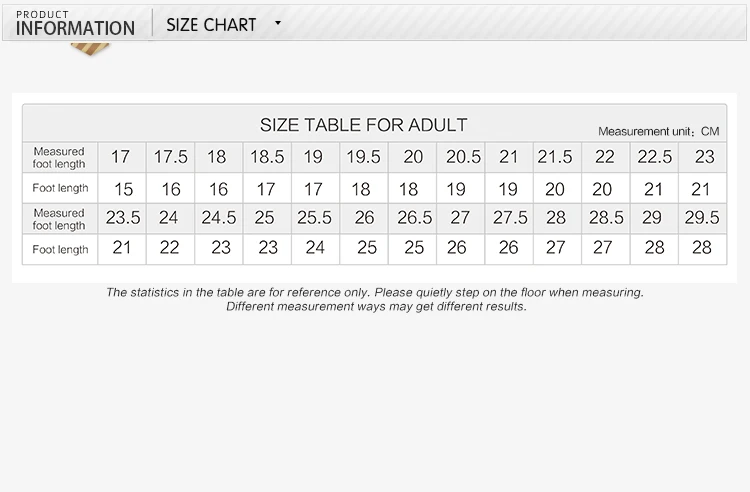Click the 21.5 table cell
The image size is (750, 492).
555,157
